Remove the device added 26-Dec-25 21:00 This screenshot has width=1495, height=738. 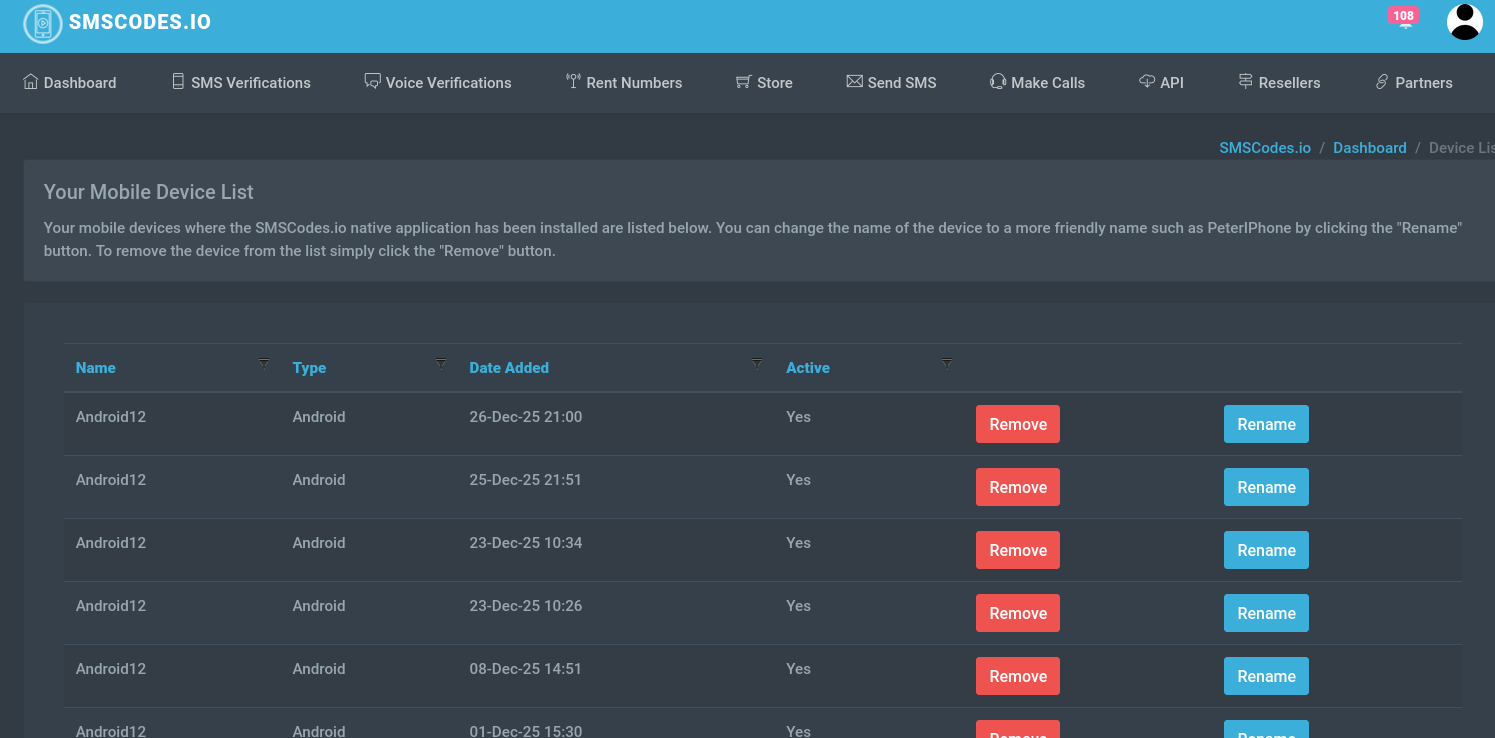(x=1018, y=424)
